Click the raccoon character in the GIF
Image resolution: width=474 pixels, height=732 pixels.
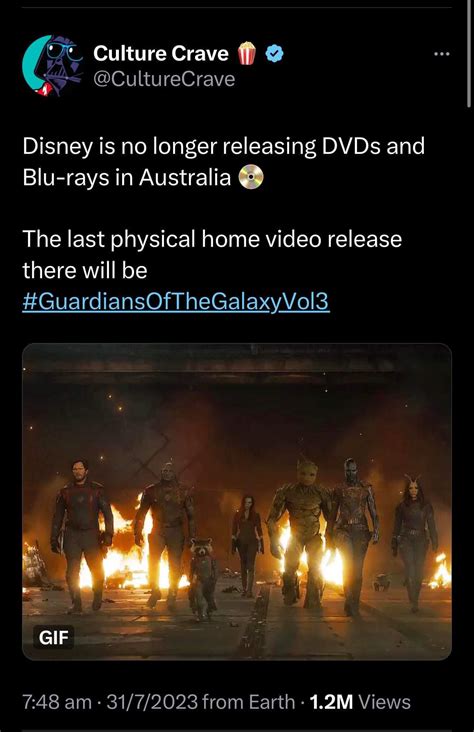point(203,577)
